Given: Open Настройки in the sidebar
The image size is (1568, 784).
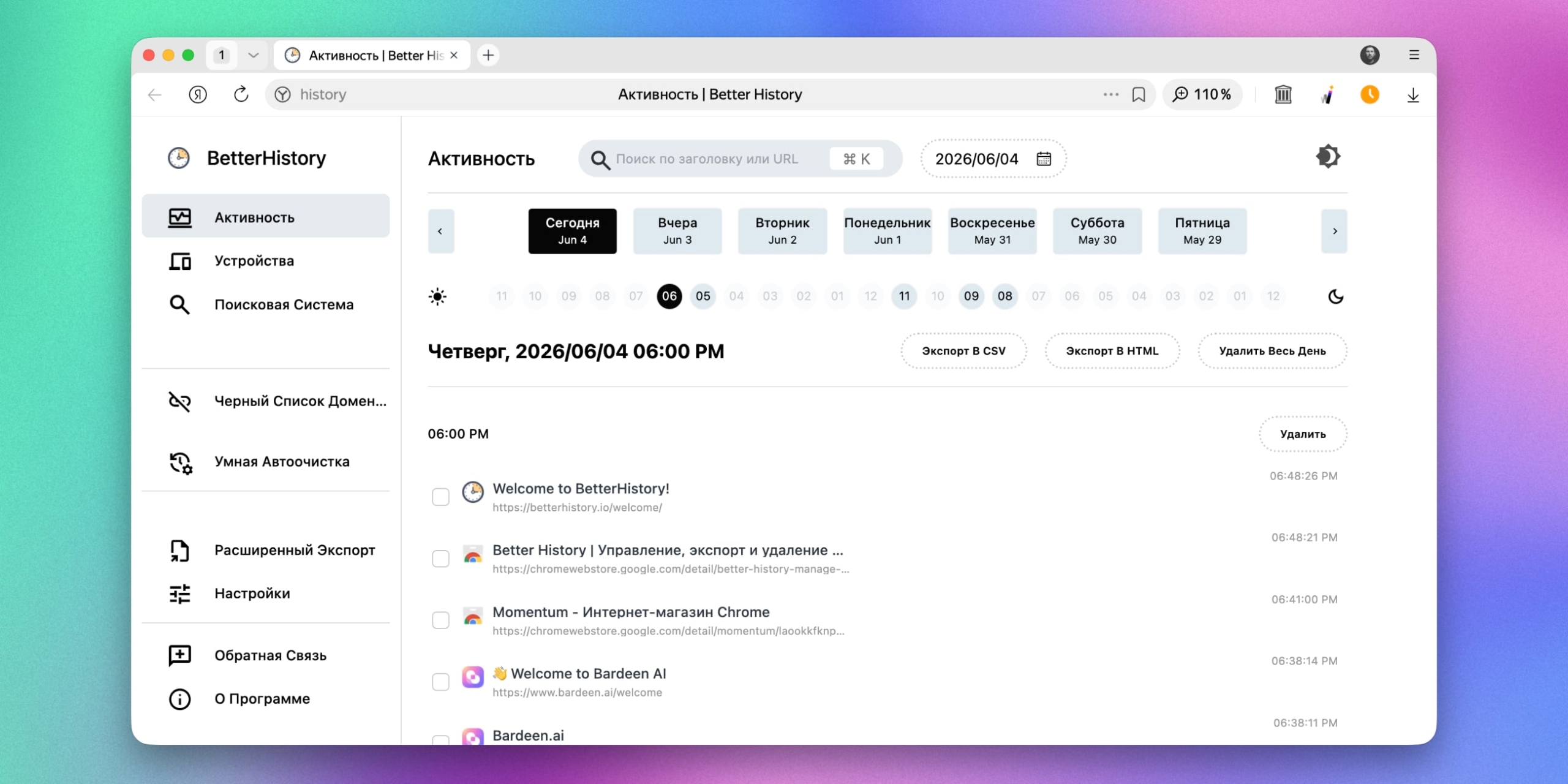Looking at the screenshot, I should pyautogui.click(x=266, y=594).
